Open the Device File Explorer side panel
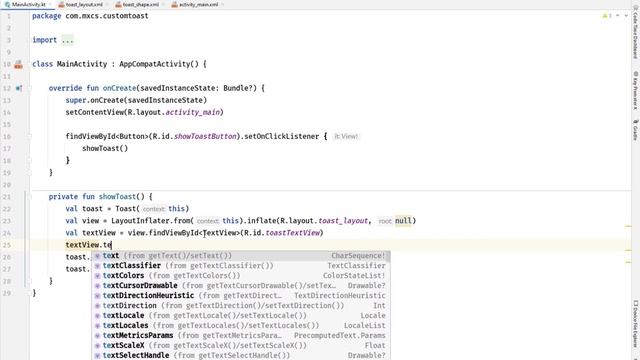 click(x=636, y=324)
